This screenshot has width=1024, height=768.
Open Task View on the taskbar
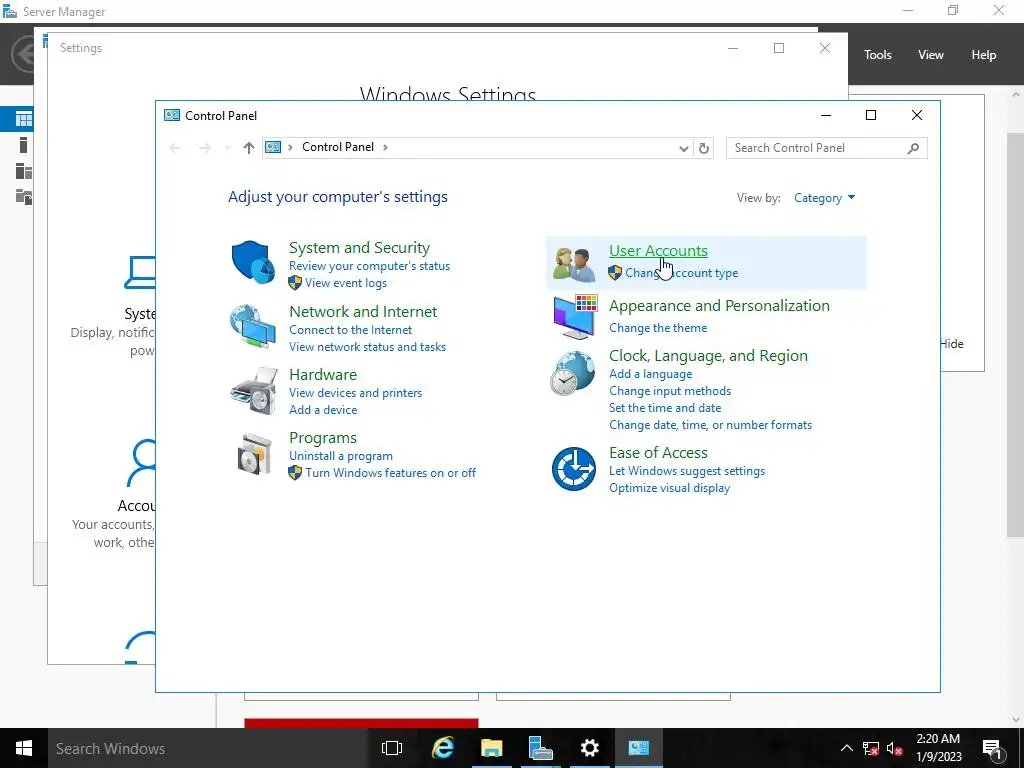click(x=392, y=748)
